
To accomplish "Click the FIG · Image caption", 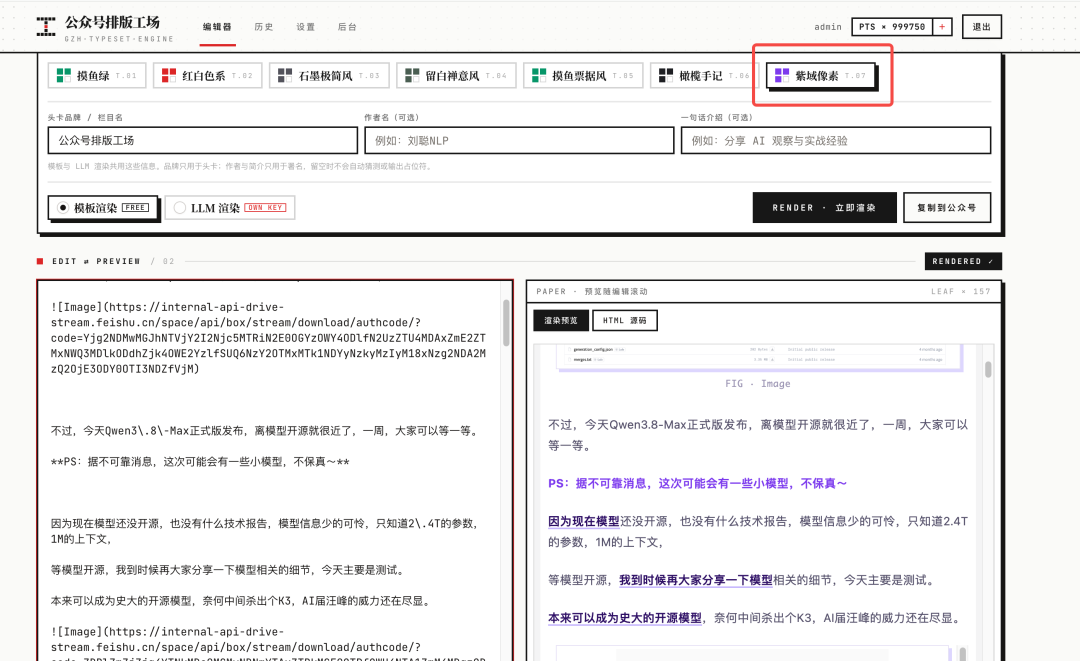I will tap(758, 384).
